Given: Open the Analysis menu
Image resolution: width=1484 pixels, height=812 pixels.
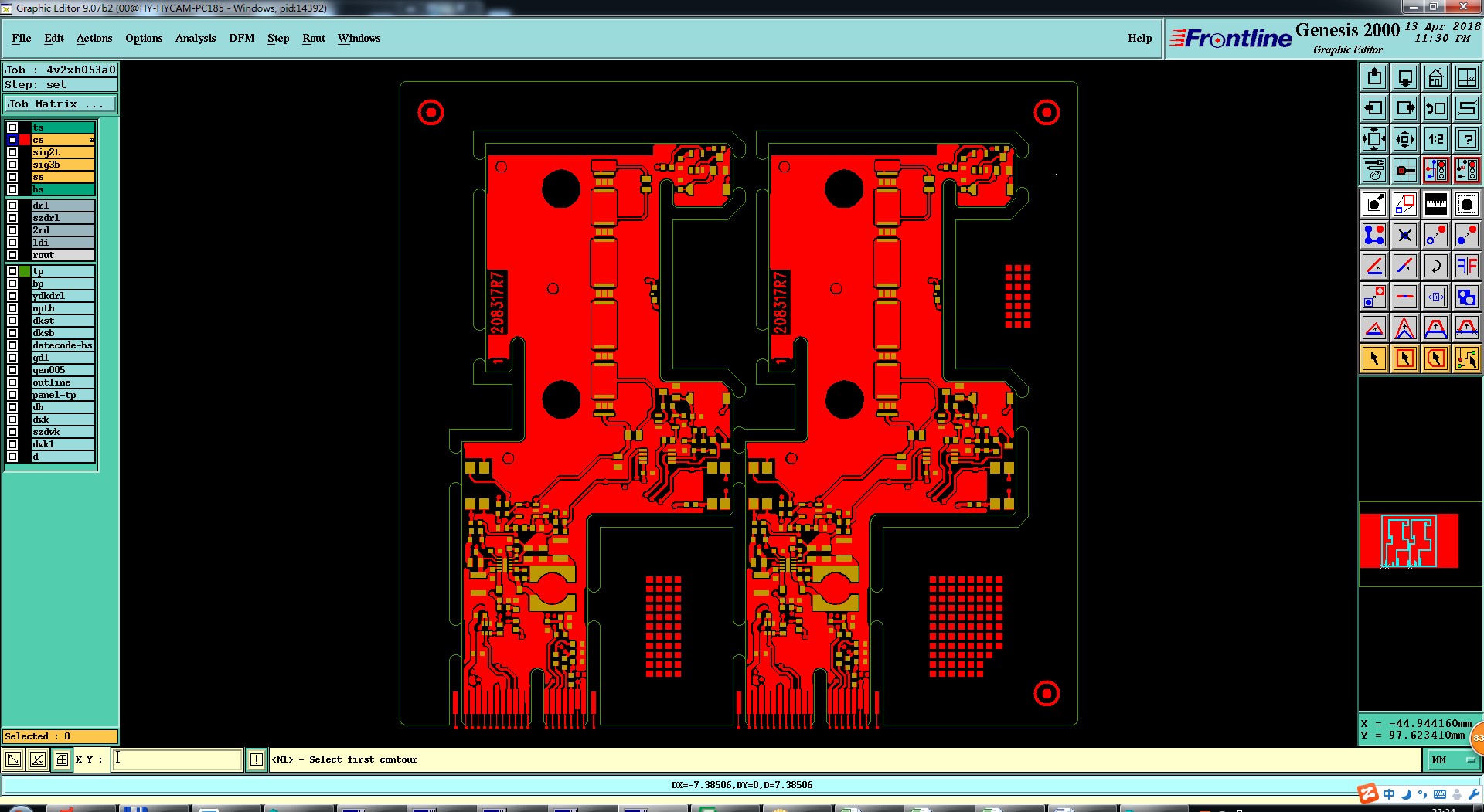Looking at the screenshot, I should pos(196,38).
